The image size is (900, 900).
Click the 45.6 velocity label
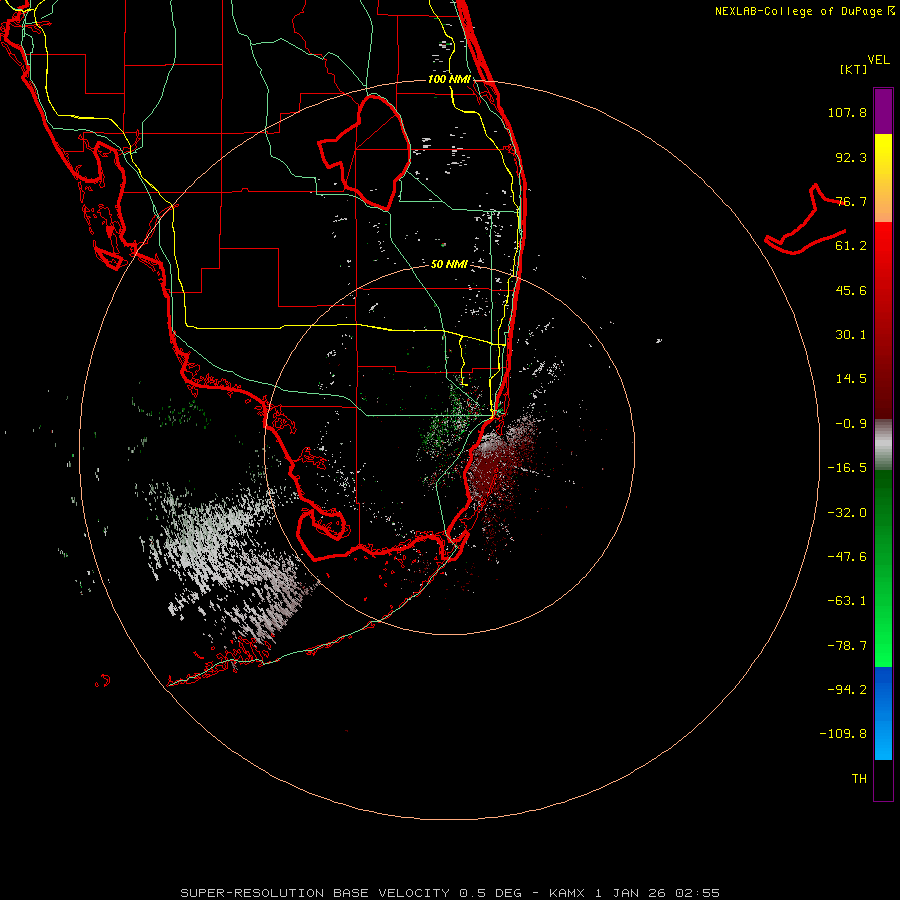pyautogui.click(x=851, y=290)
